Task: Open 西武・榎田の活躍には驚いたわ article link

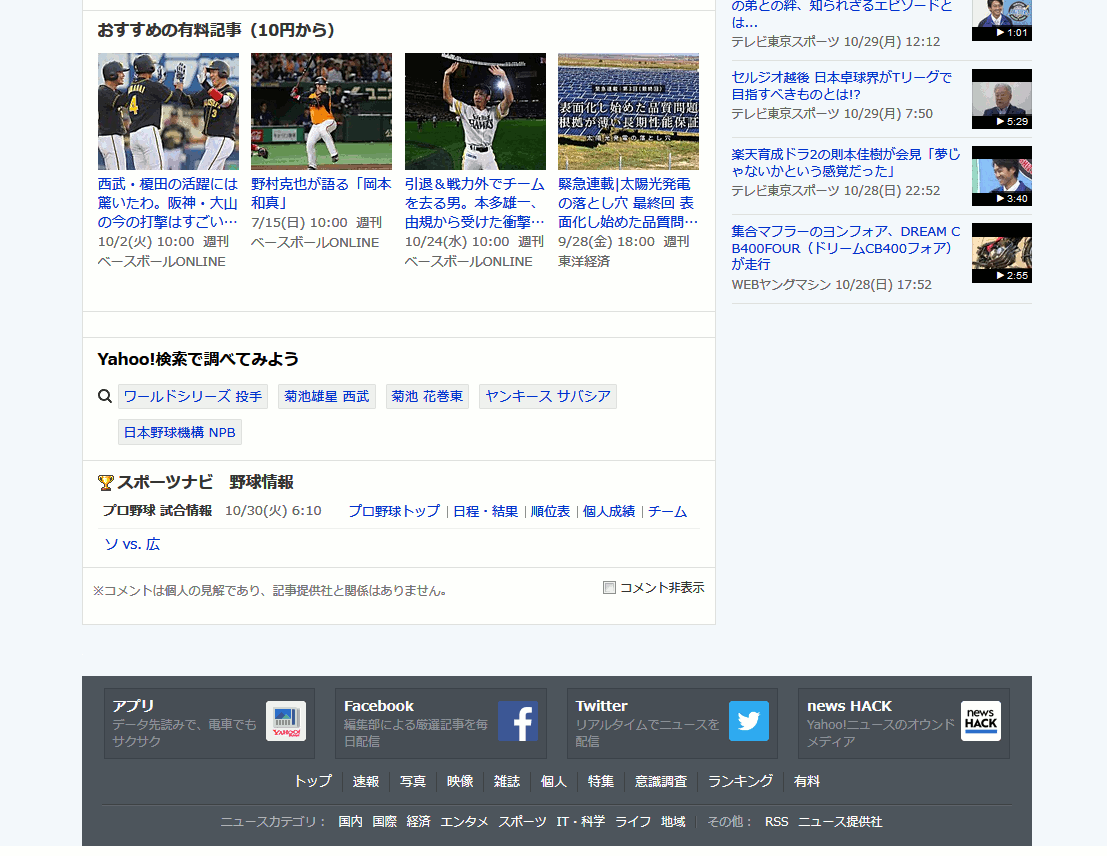Action: click(168, 203)
